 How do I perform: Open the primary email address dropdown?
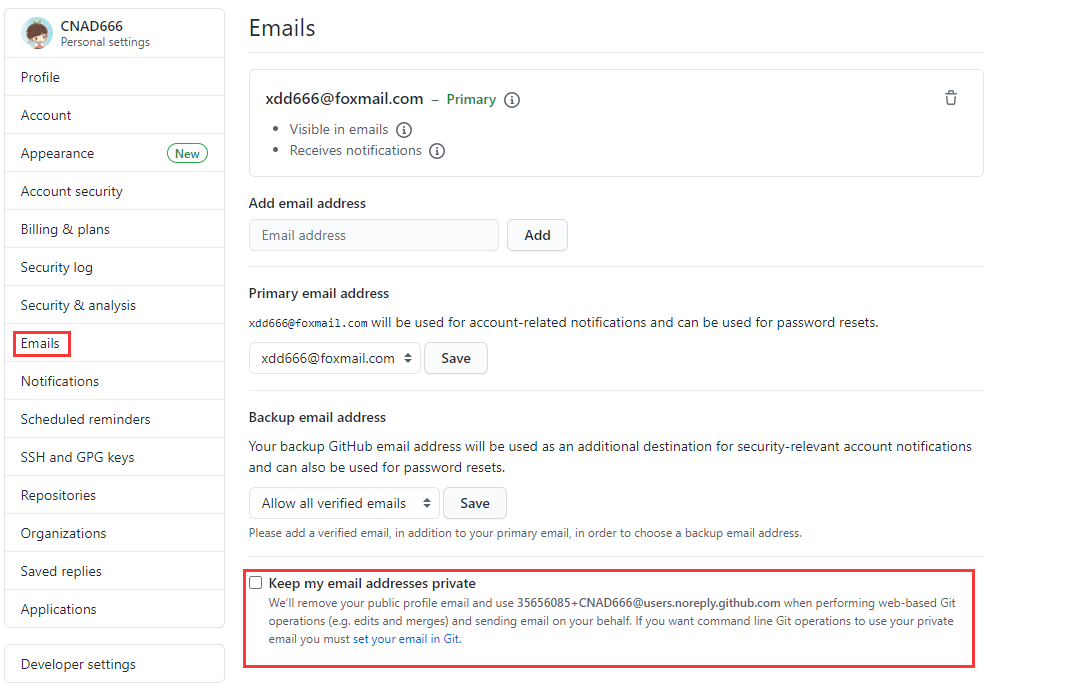[x=335, y=358]
